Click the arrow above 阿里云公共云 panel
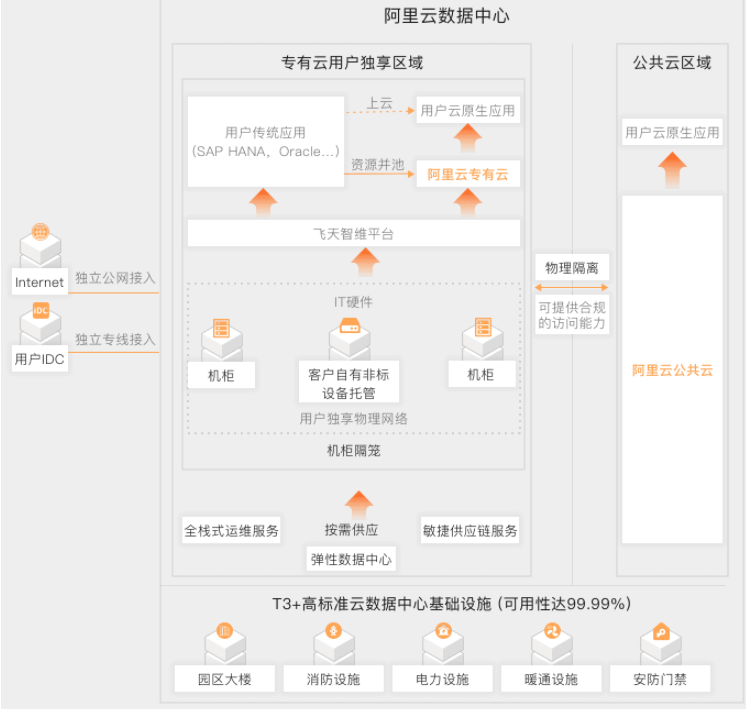 pyautogui.click(x=672, y=170)
